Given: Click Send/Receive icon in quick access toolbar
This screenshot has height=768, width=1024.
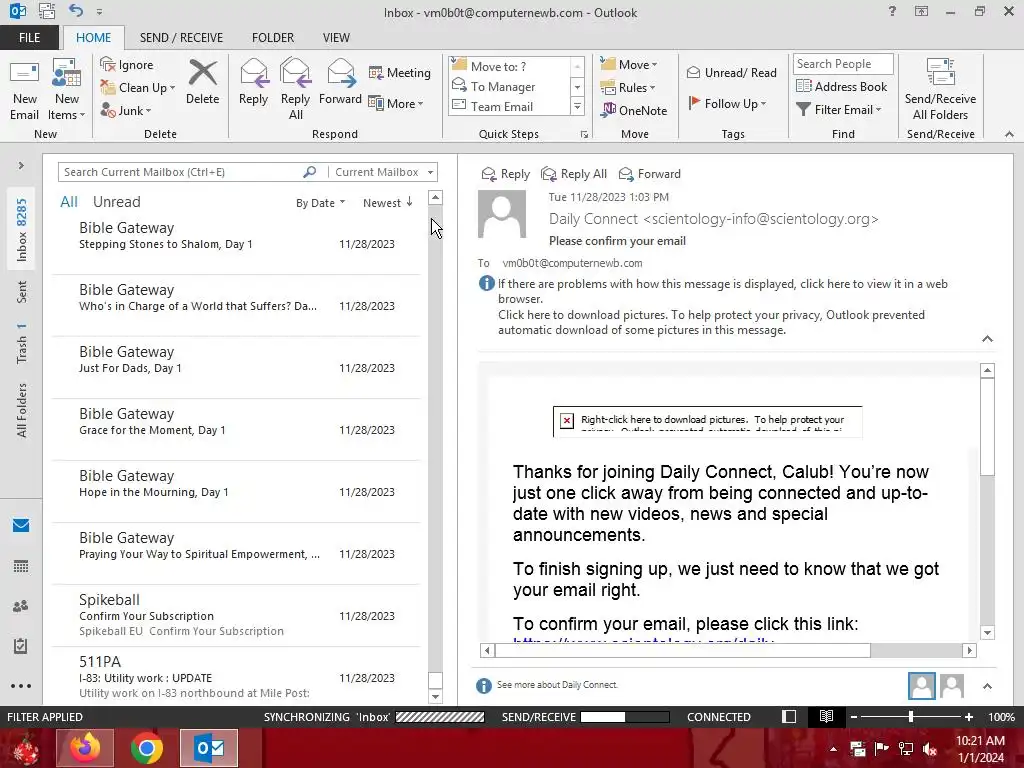Looking at the screenshot, I should tap(46, 11).
